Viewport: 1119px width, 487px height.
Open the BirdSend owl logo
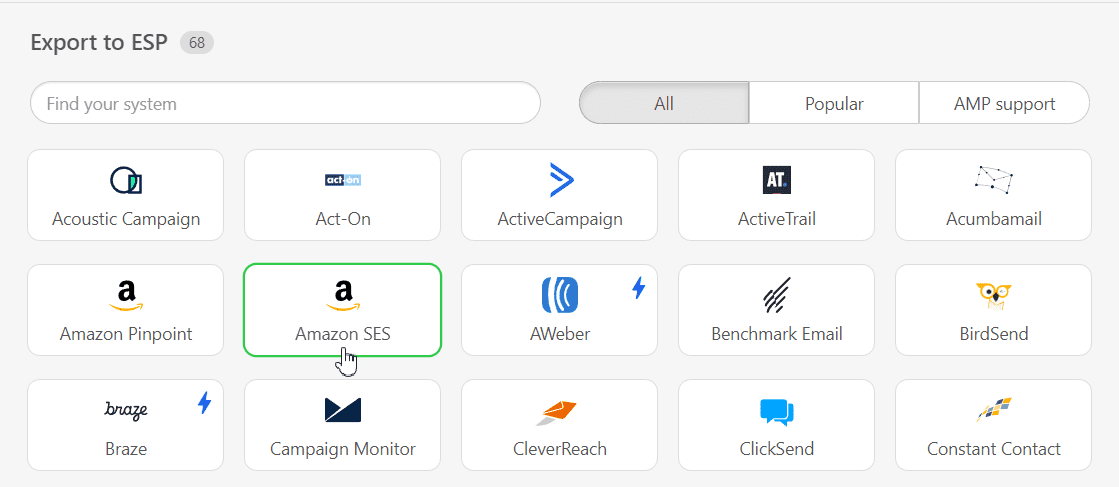click(x=993, y=296)
